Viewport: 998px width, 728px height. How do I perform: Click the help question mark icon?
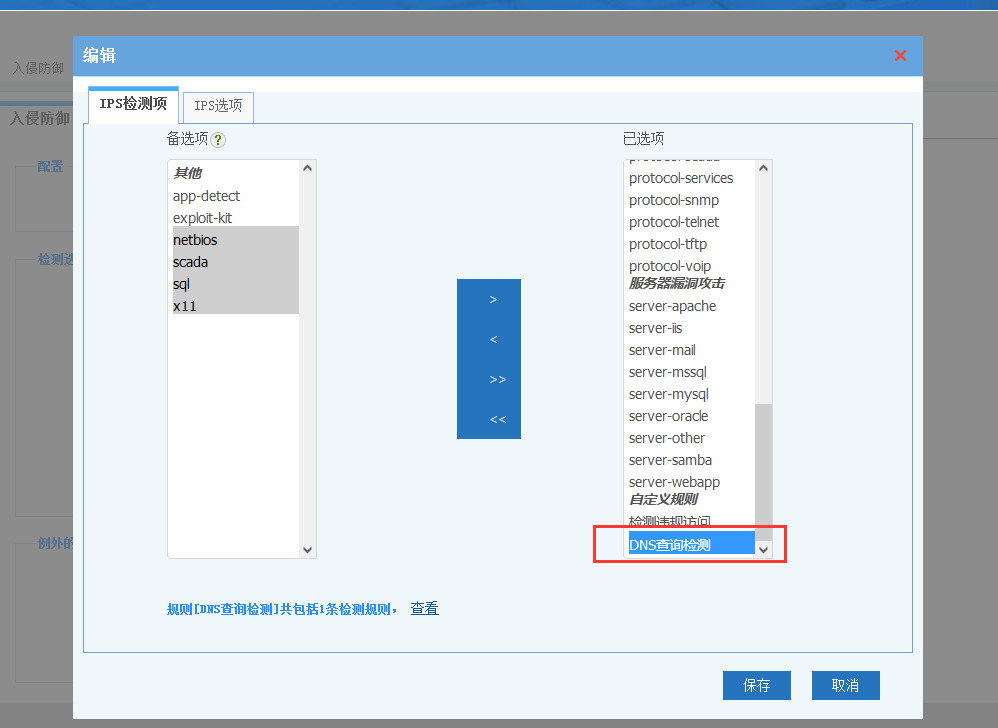[x=218, y=140]
